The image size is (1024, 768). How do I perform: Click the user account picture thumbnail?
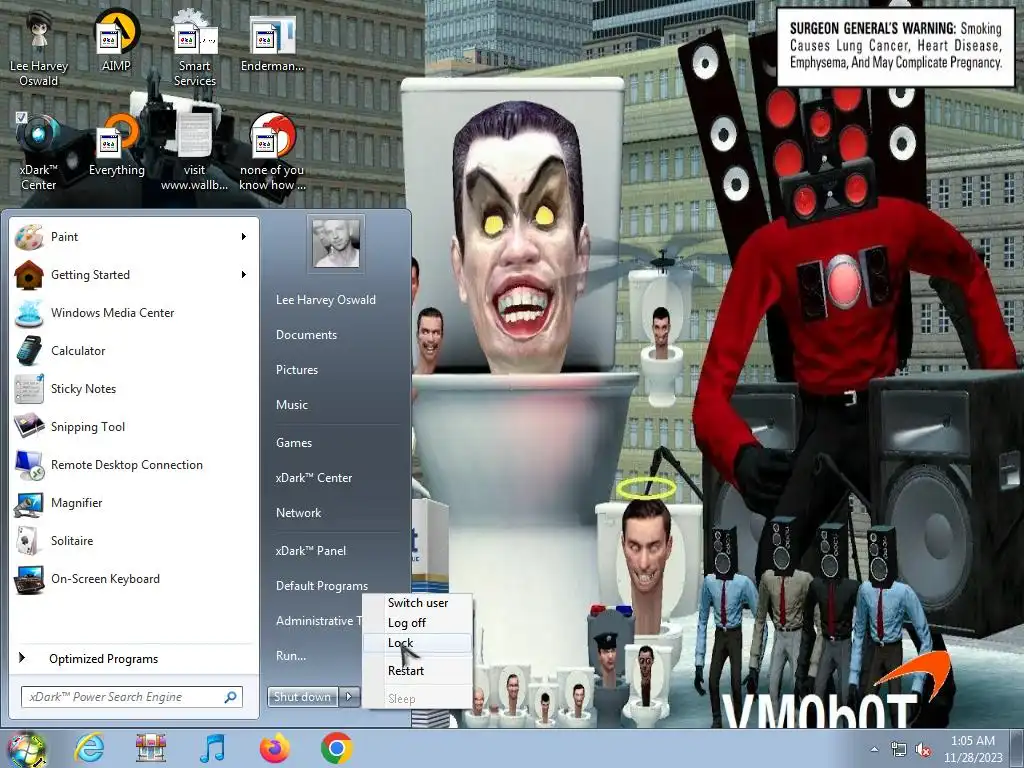click(336, 243)
